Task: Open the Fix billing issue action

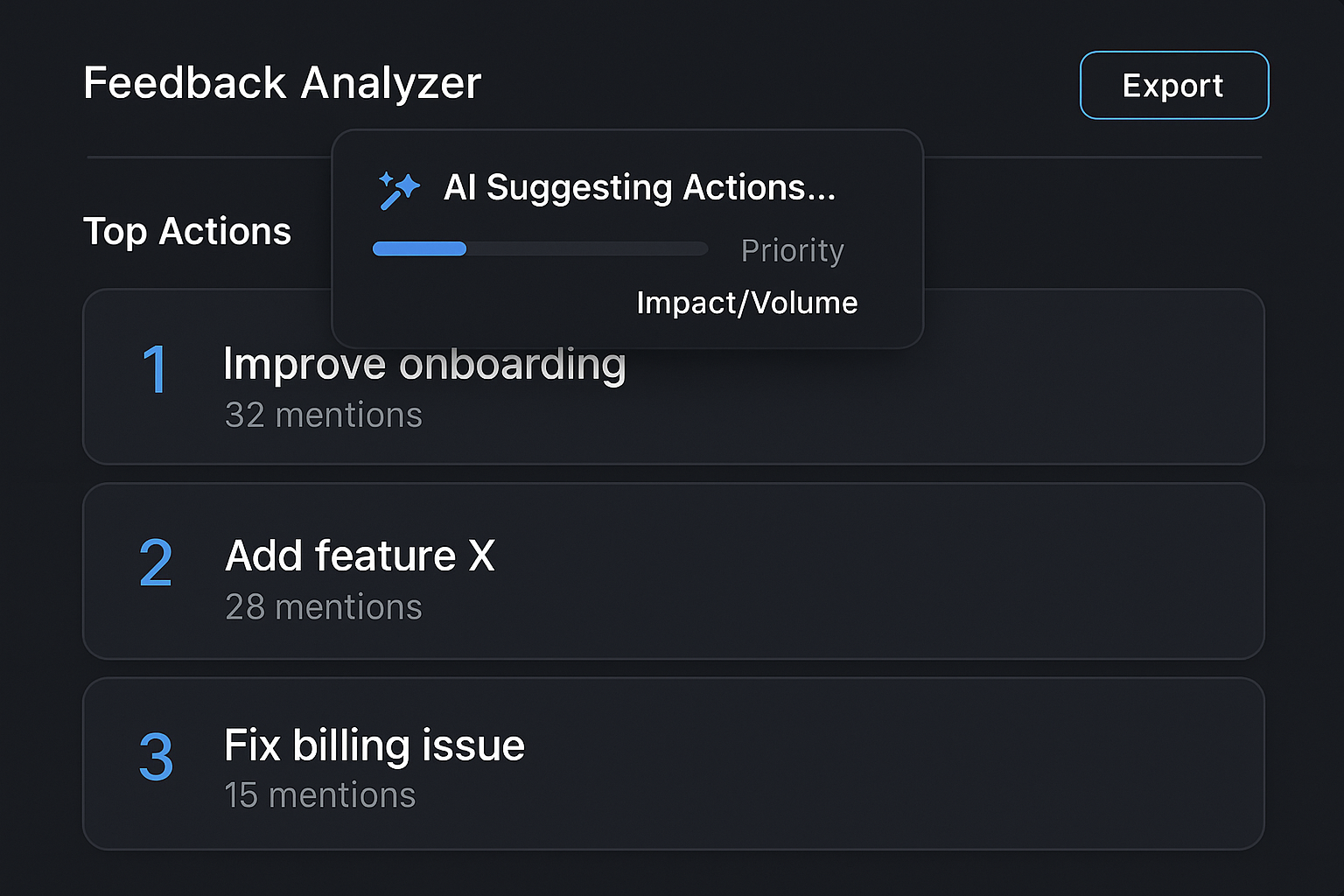Action: [x=374, y=745]
